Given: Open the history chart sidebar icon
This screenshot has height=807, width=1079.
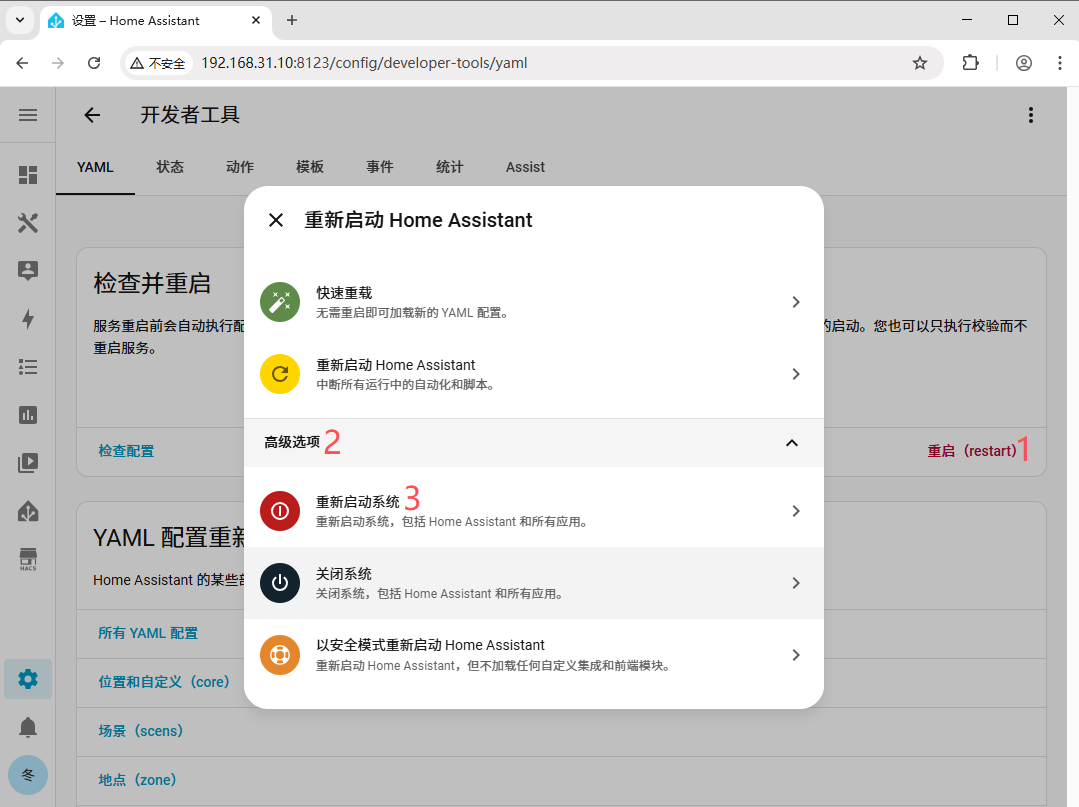Looking at the screenshot, I should point(28,415).
